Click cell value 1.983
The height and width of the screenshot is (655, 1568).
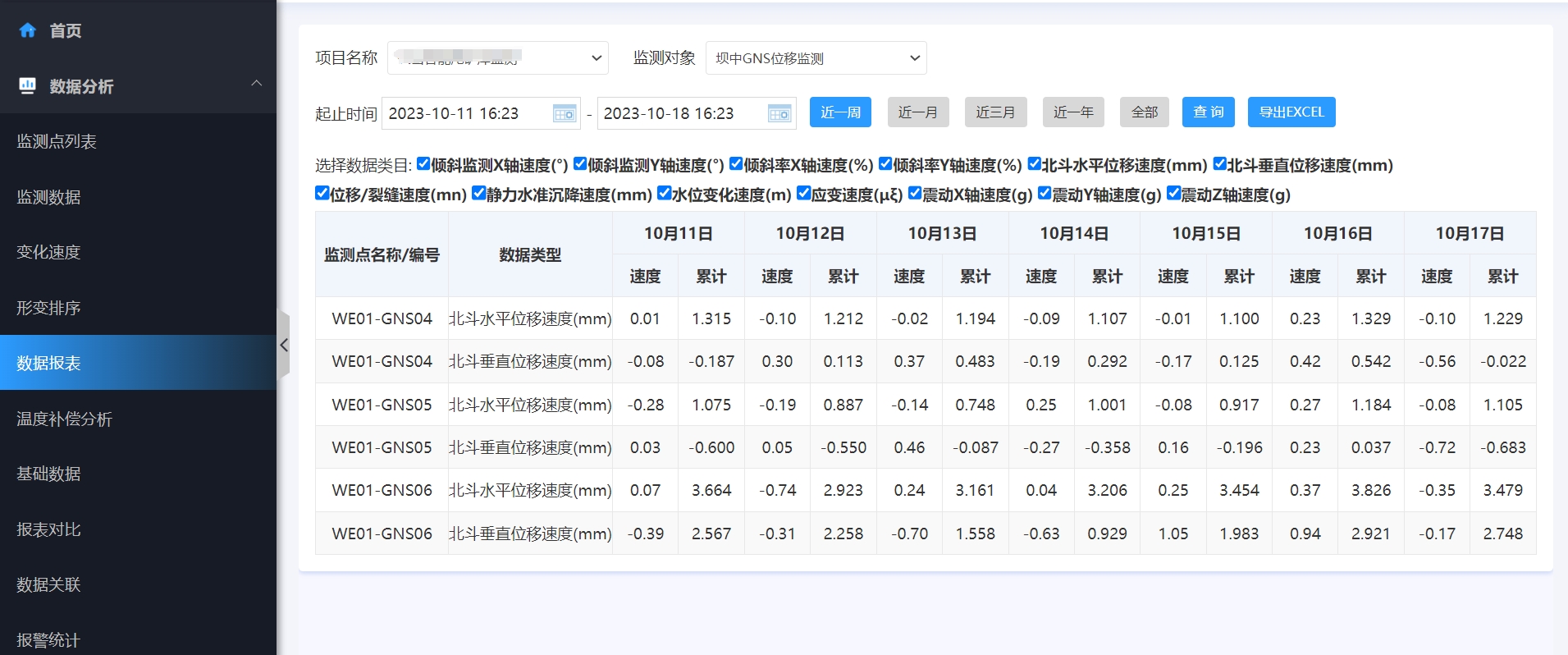tap(1239, 534)
